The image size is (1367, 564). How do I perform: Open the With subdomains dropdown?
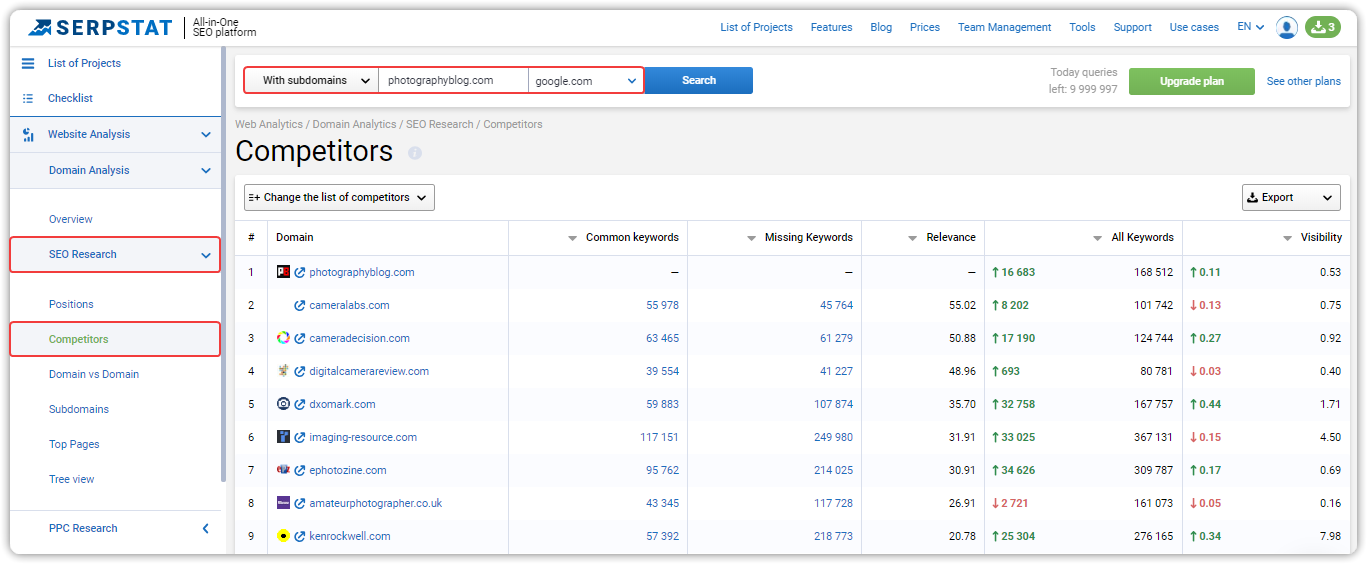click(312, 80)
